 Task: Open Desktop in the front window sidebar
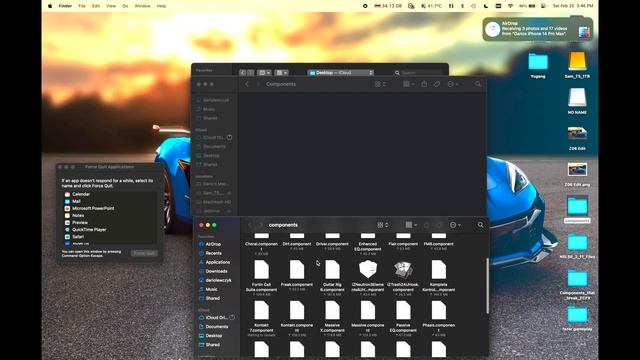pyautogui.click(x=213, y=336)
